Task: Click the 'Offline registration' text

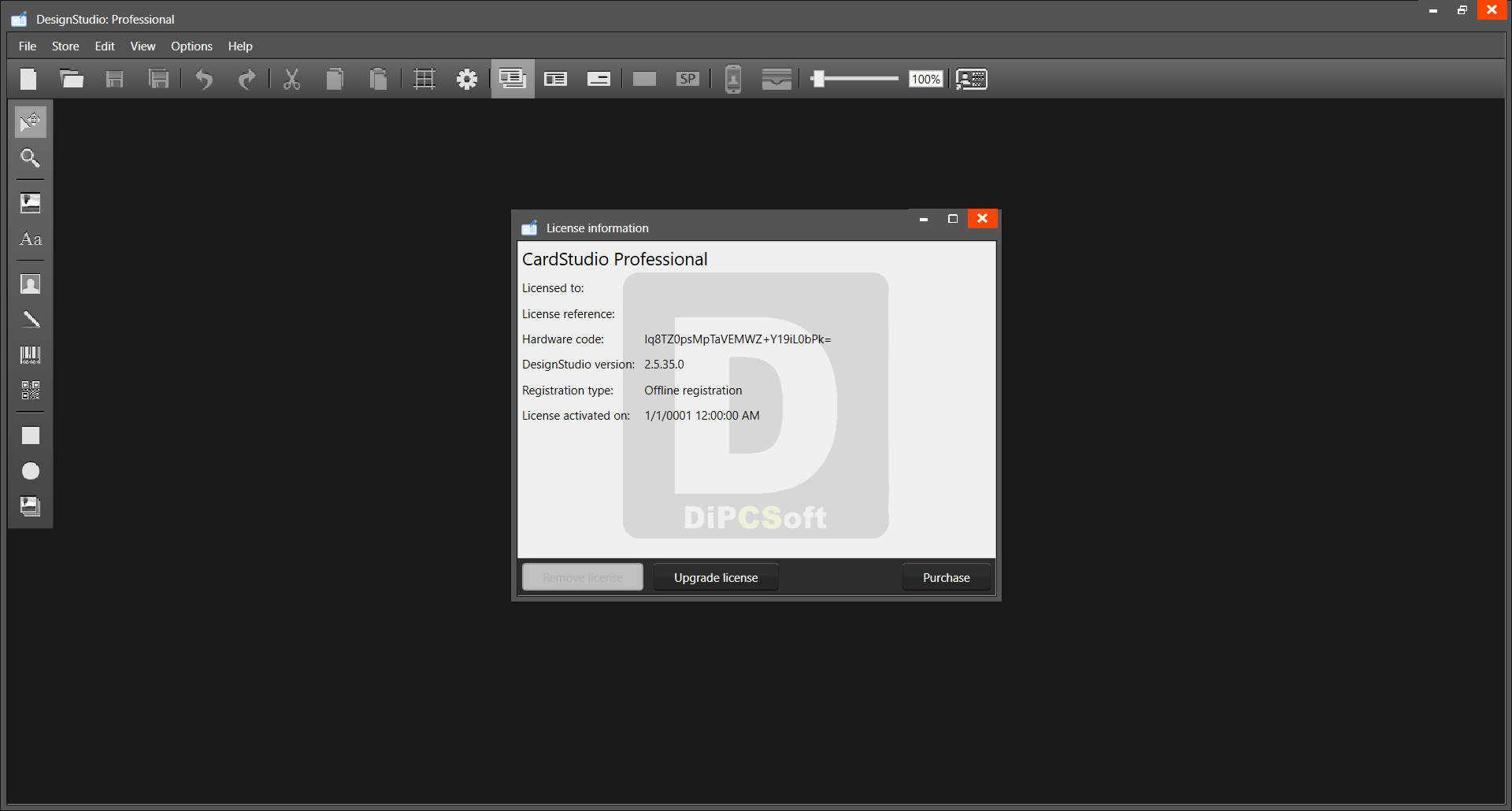Action: pyautogui.click(x=693, y=391)
